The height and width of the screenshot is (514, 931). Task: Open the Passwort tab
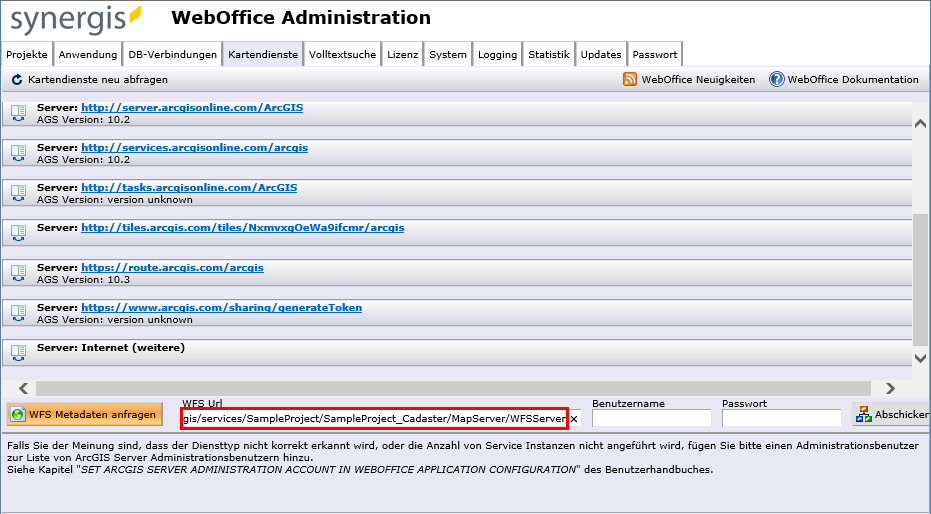(x=655, y=54)
